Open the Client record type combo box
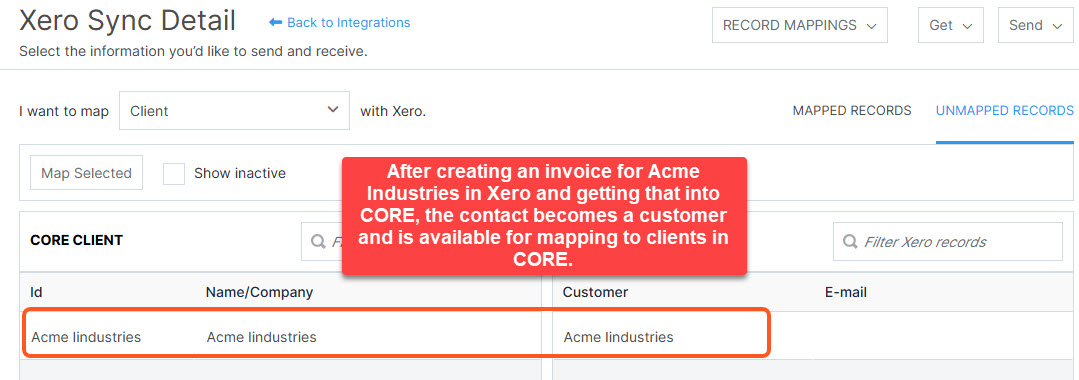1079x380 pixels. click(x=234, y=111)
